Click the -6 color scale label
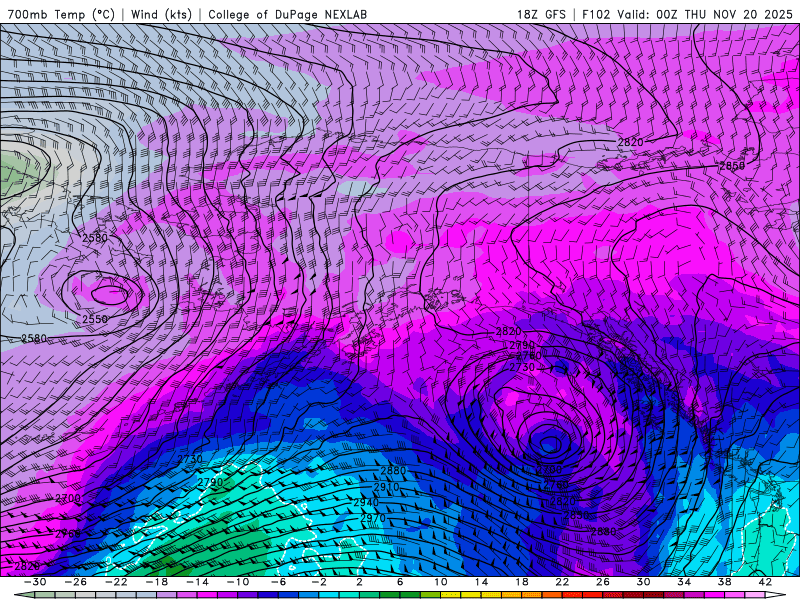This screenshot has width=800, height=600. [279, 582]
